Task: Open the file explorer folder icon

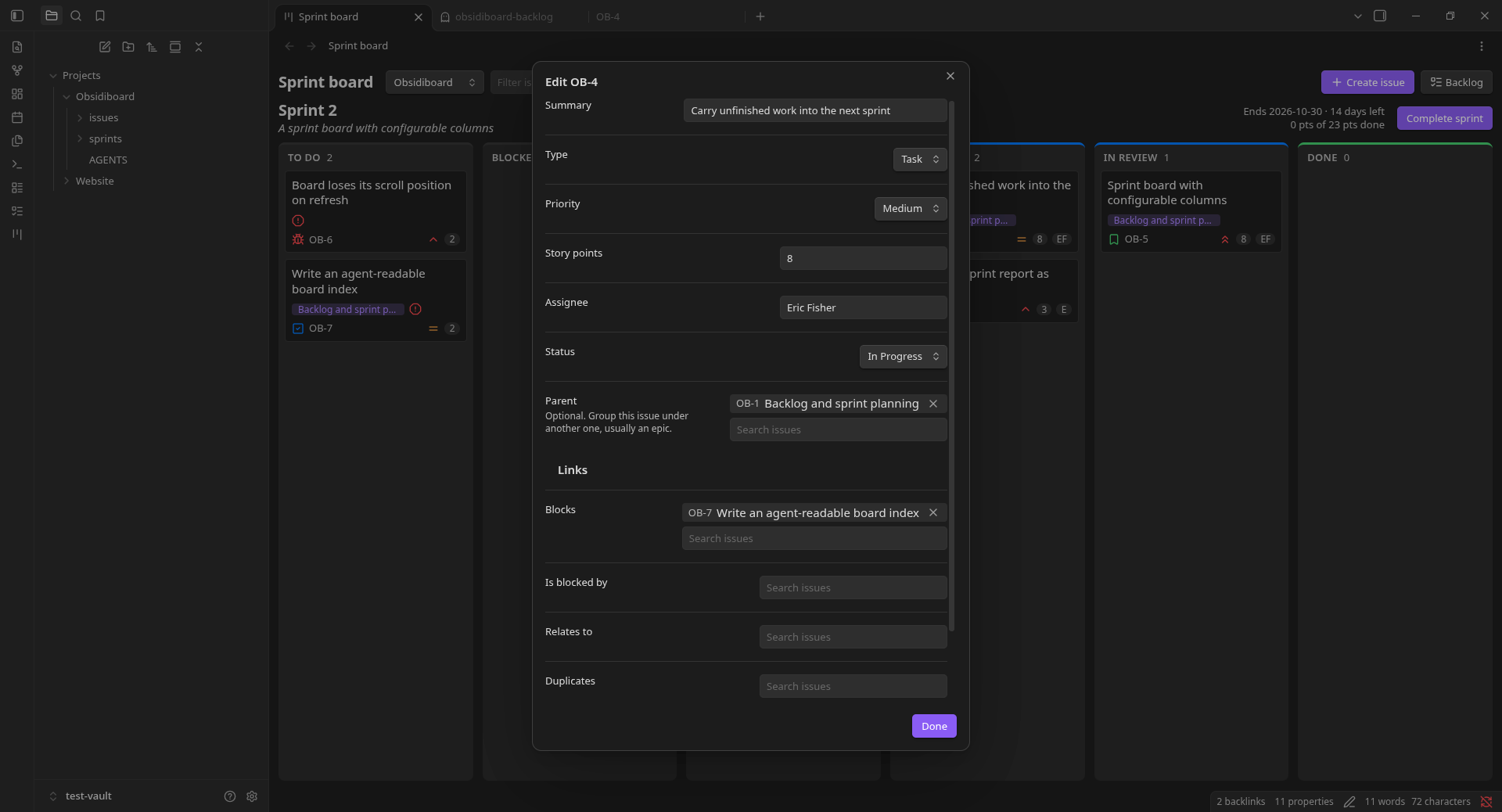Action: coord(52,16)
